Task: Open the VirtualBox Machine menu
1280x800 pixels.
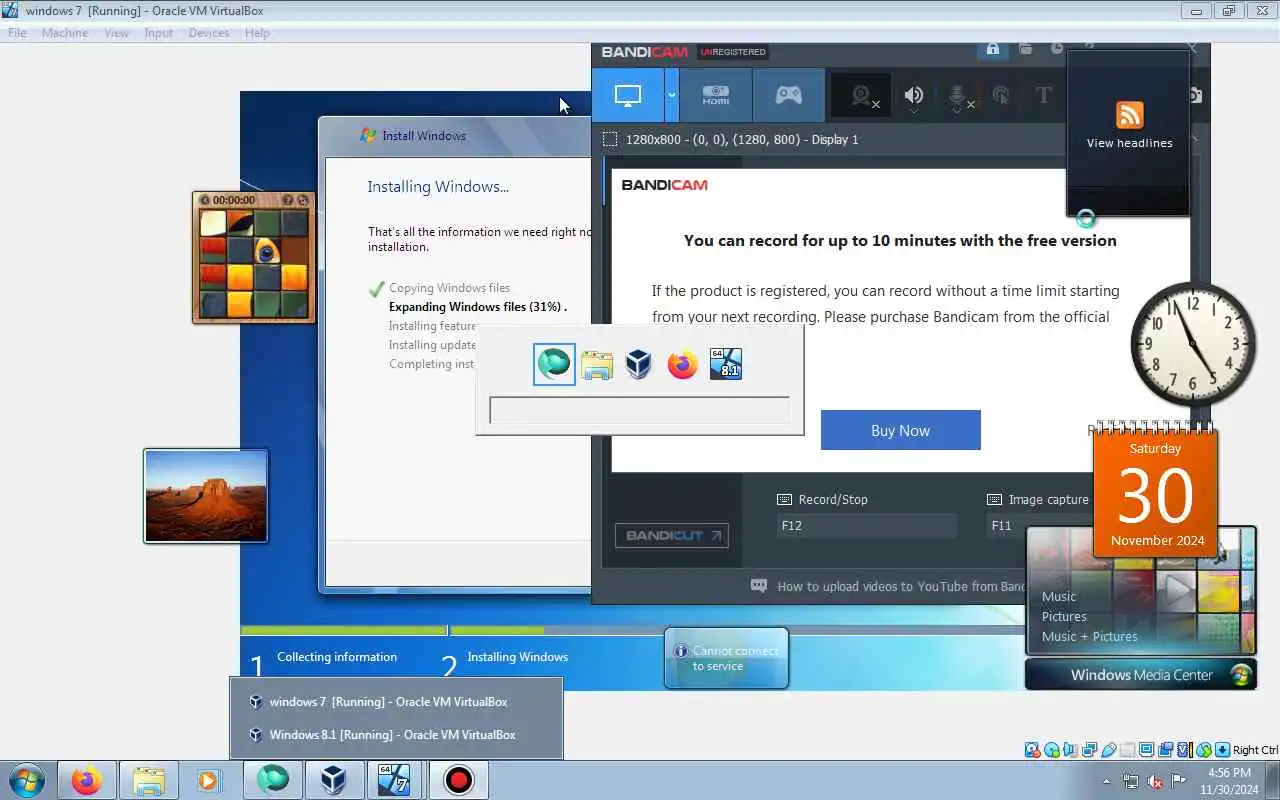Action: pyautogui.click(x=65, y=33)
